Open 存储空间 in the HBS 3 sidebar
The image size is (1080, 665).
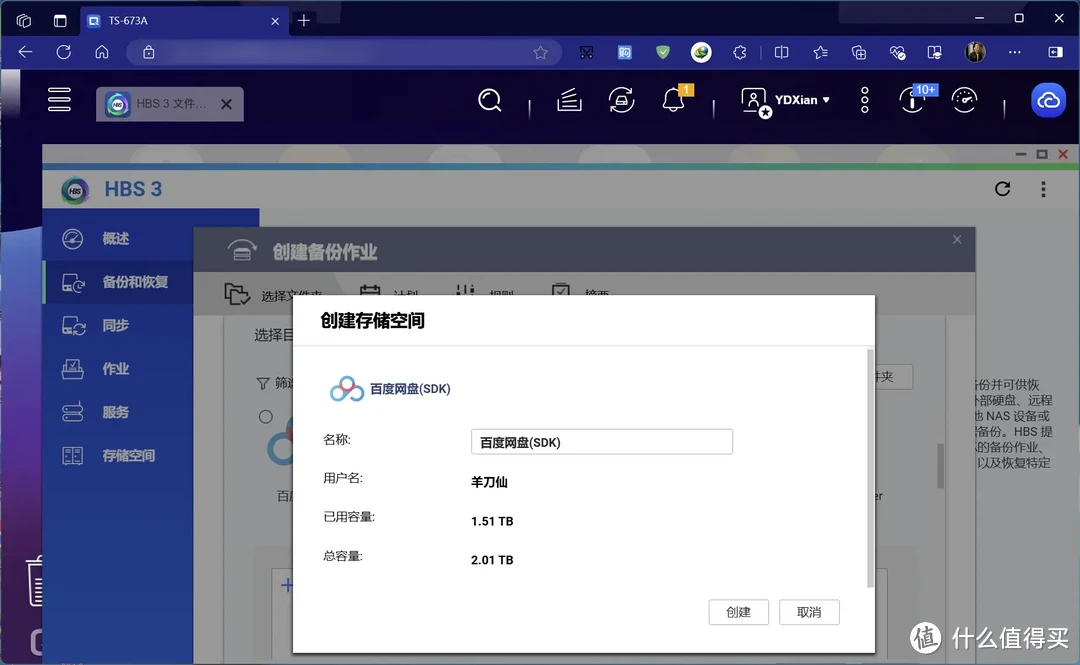(x=115, y=455)
